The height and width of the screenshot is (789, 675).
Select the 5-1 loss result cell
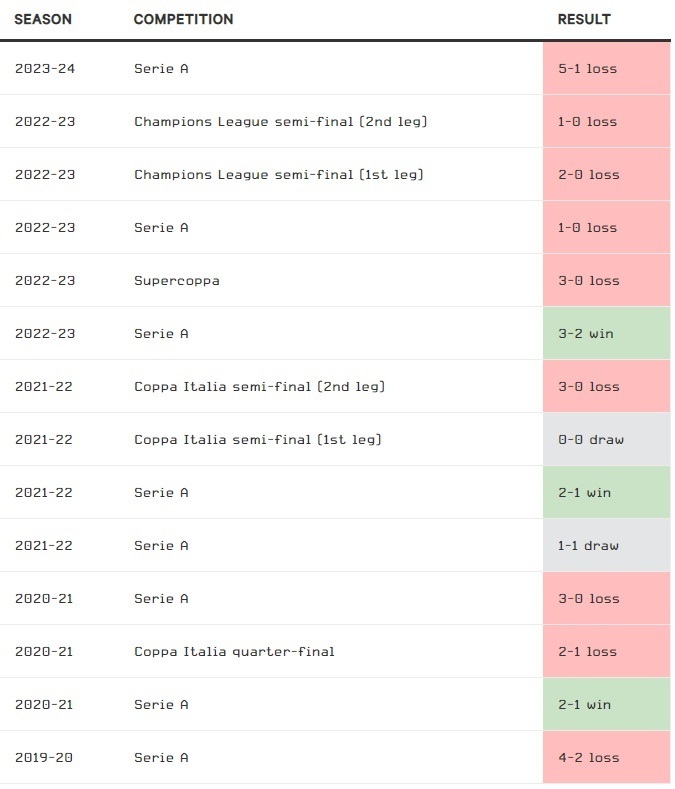pyautogui.click(x=605, y=69)
